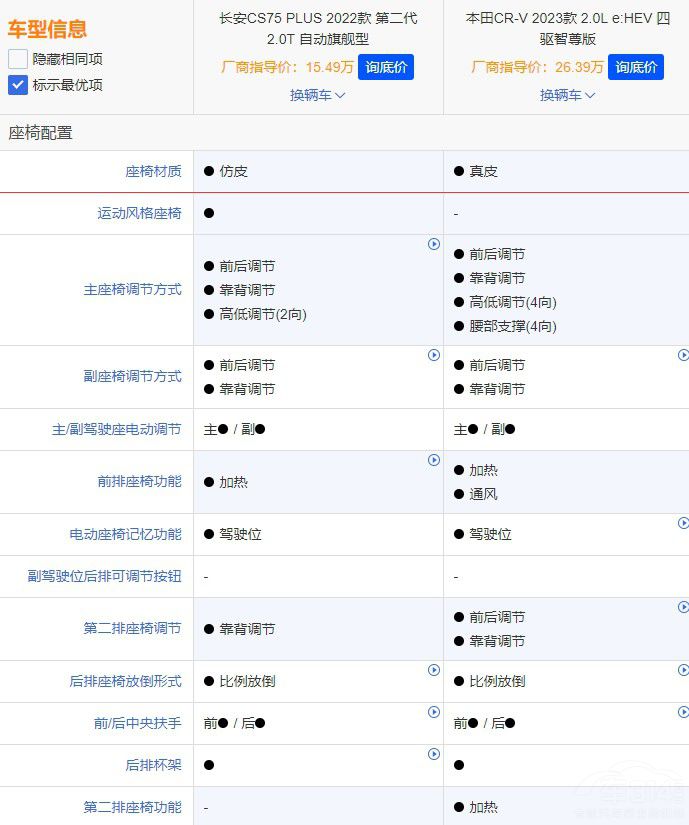Image resolution: width=689 pixels, height=825 pixels.
Task: Click 询底价 button for 长安CS75 PLUS
Action: coord(386,67)
